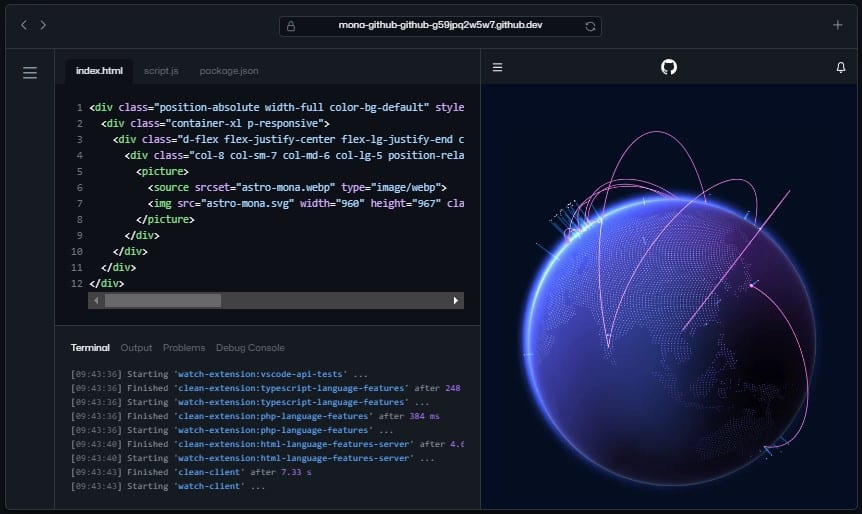Image resolution: width=862 pixels, height=514 pixels.
Task: Switch to the script.js tab
Action: (x=161, y=71)
